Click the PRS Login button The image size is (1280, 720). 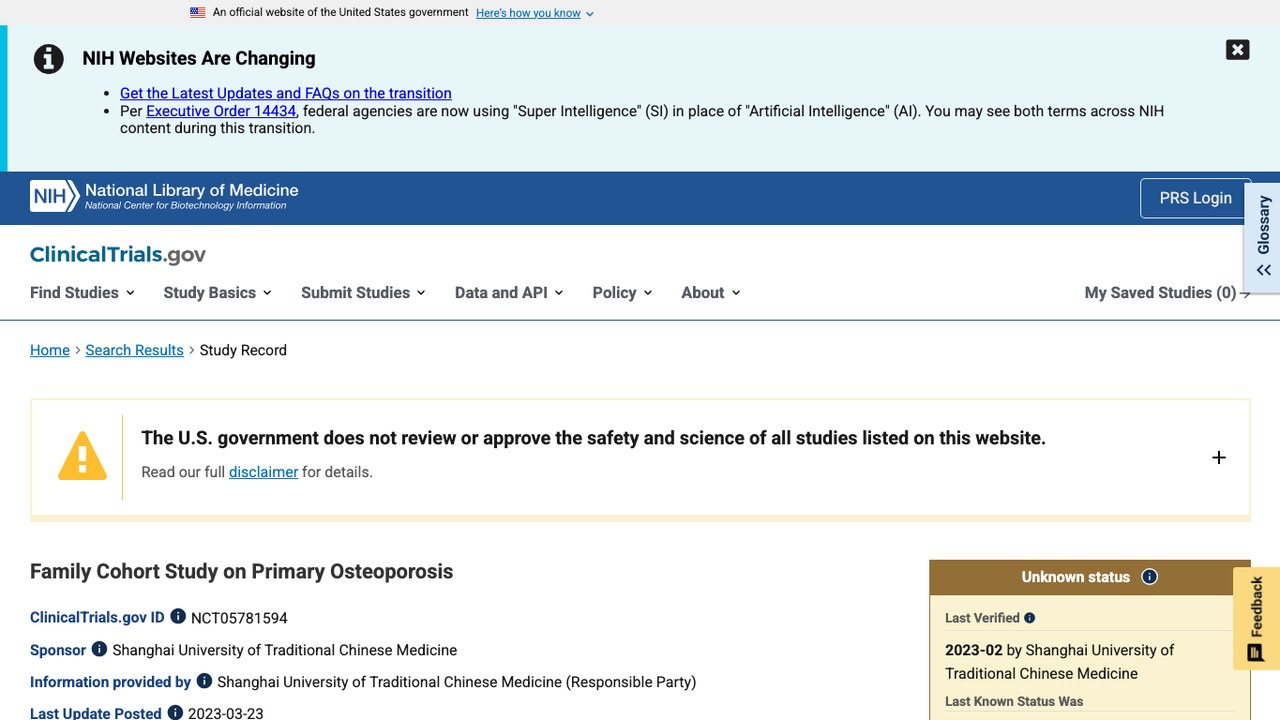click(x=1195, y=198)
